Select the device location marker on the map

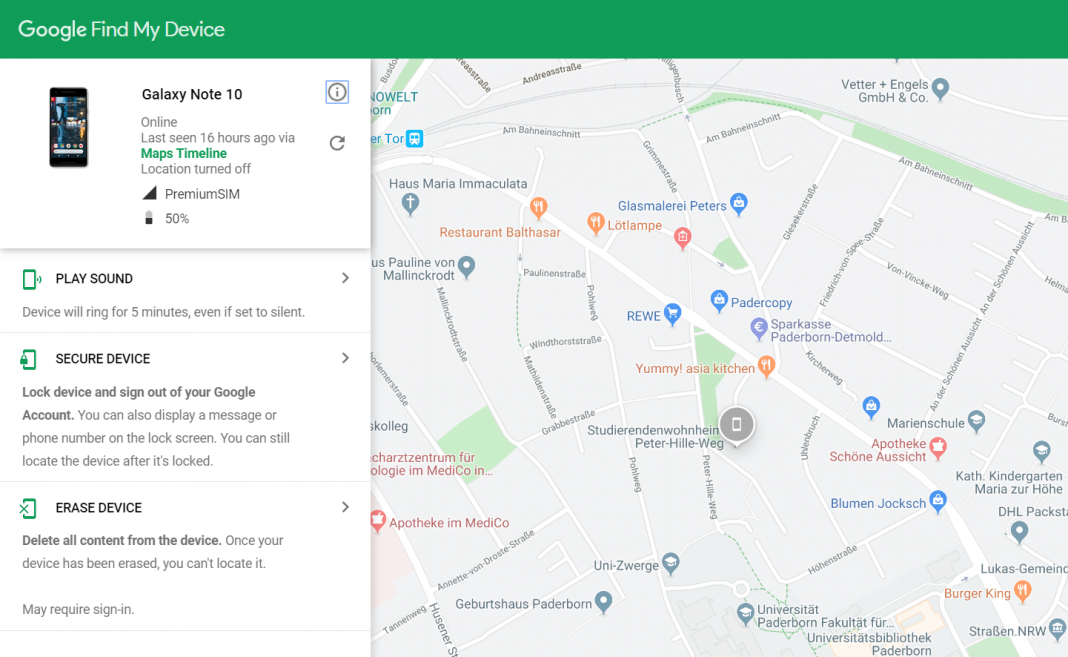pyautogui.click(x=737, y=424)
